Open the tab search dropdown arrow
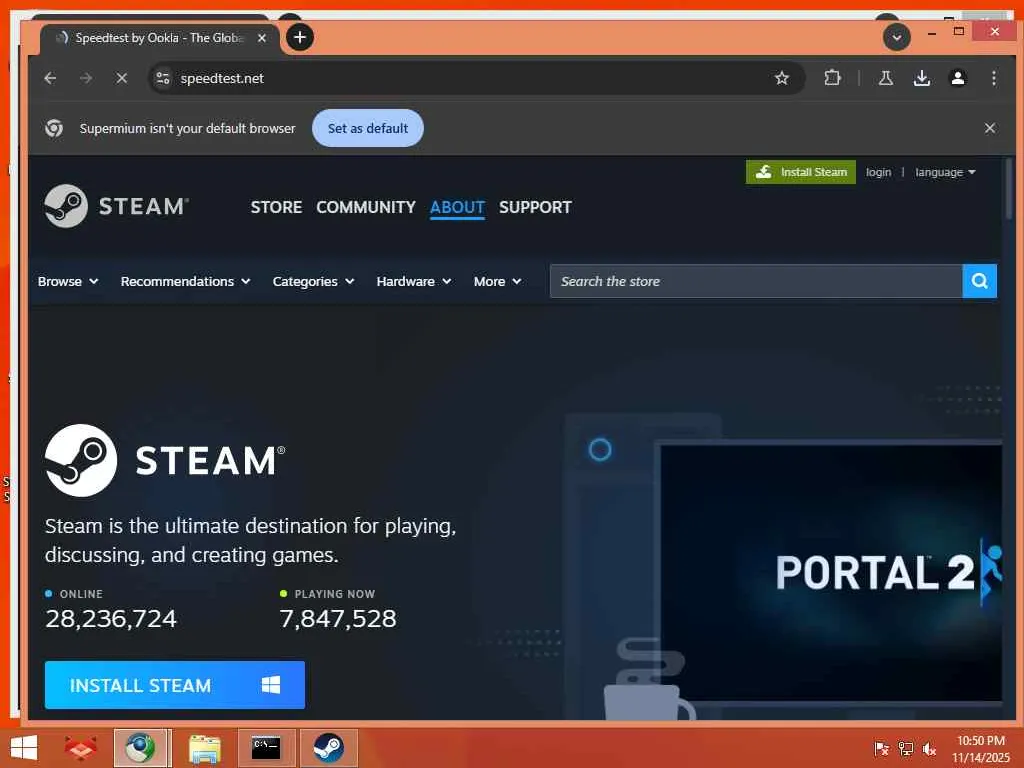This screenshot has width=1024, height=768. tap(897, 37)
